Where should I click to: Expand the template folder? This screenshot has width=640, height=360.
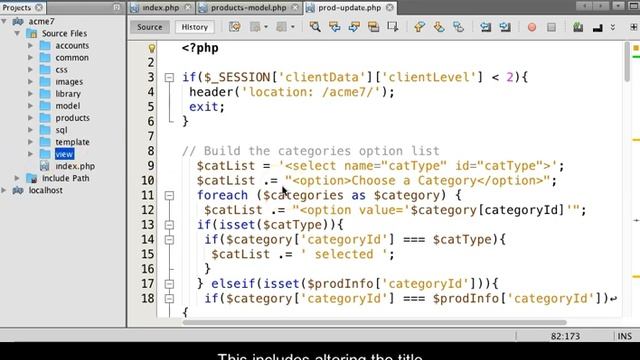(31, 142)
